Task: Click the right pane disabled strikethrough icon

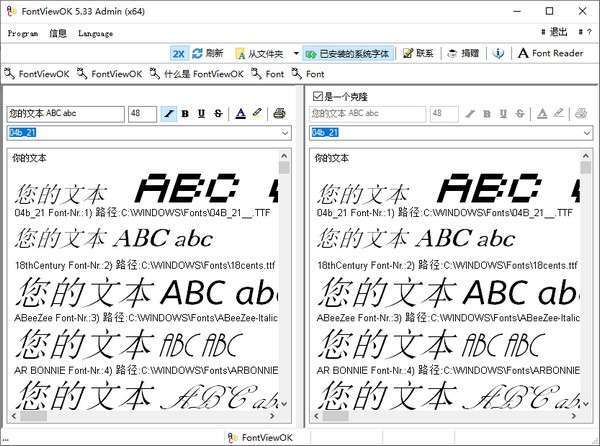Action: 520,114
